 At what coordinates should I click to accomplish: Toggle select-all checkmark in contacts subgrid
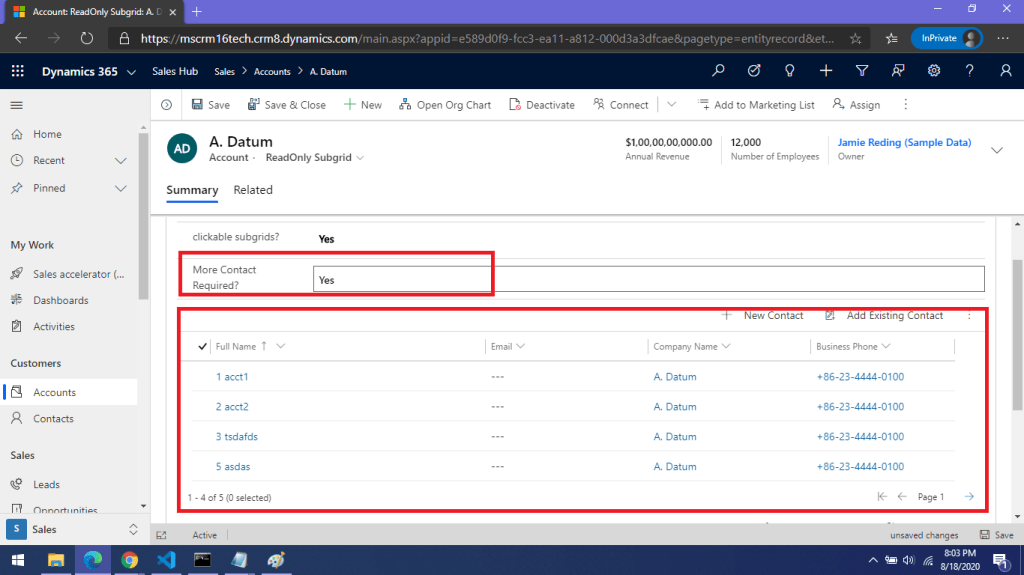pyautogui.click(x=203, y=347)
